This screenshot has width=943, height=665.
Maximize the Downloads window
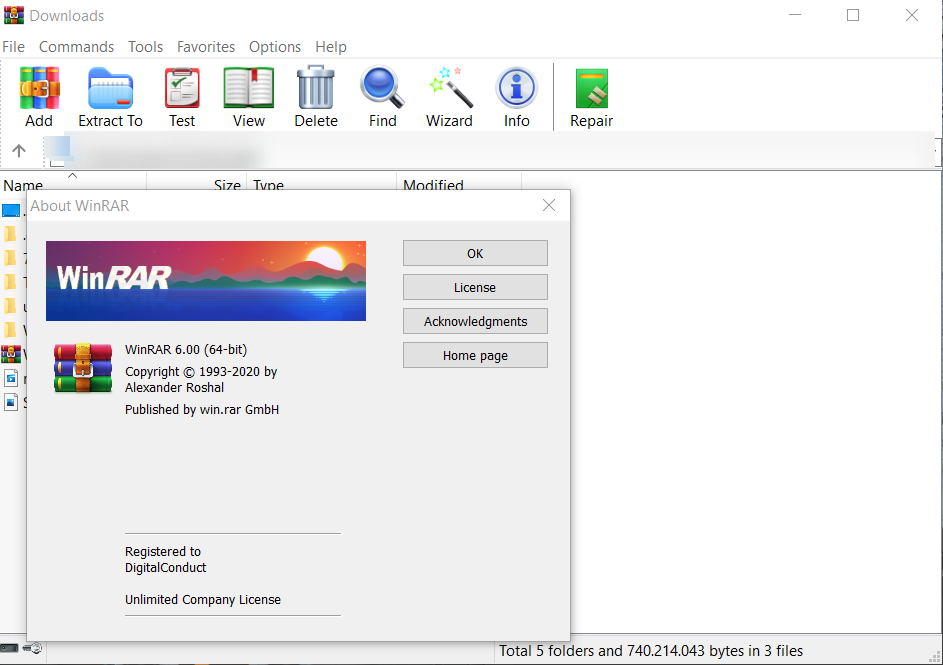853,15
